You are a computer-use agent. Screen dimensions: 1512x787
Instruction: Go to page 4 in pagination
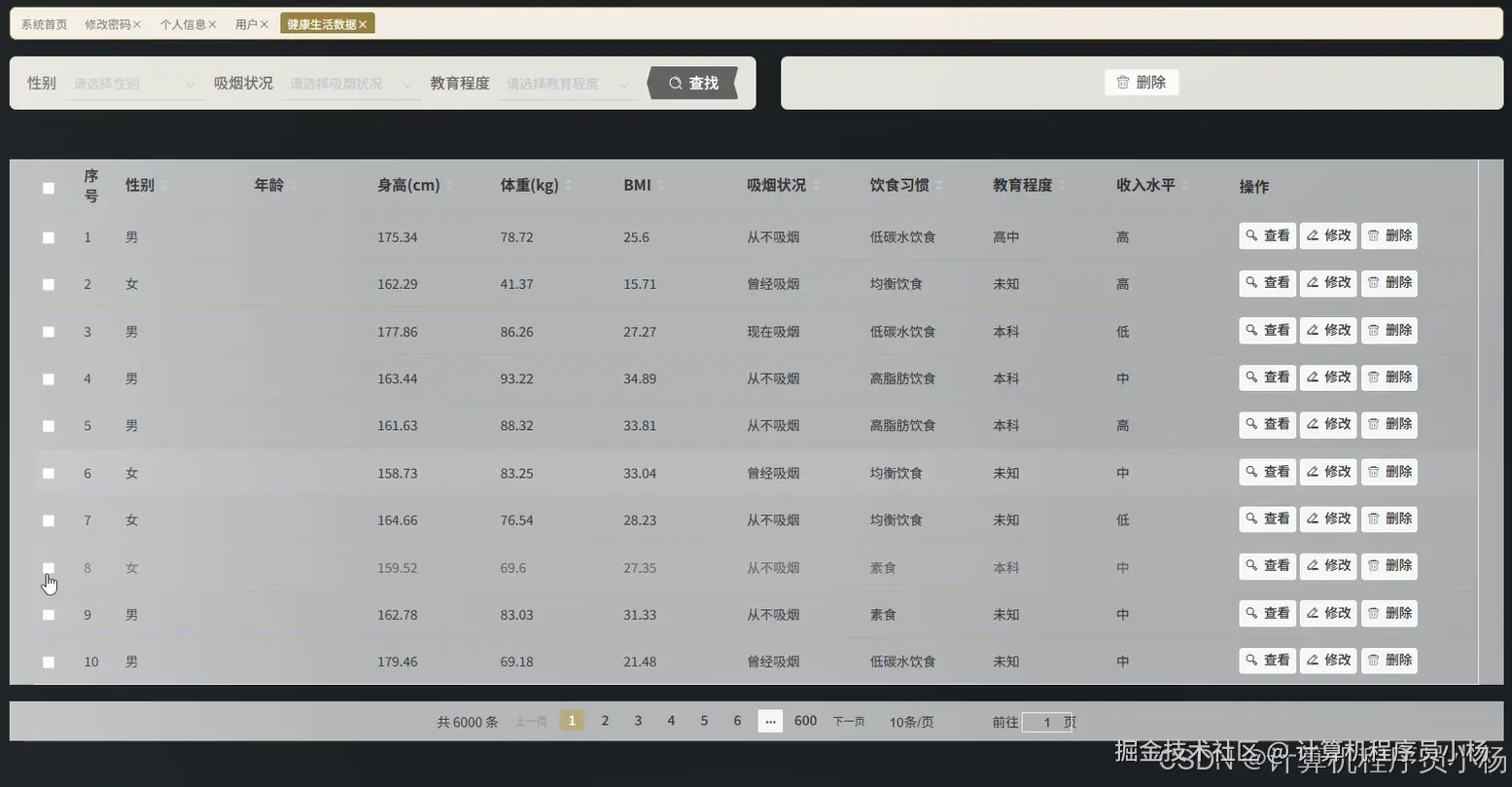click(671, 721)
